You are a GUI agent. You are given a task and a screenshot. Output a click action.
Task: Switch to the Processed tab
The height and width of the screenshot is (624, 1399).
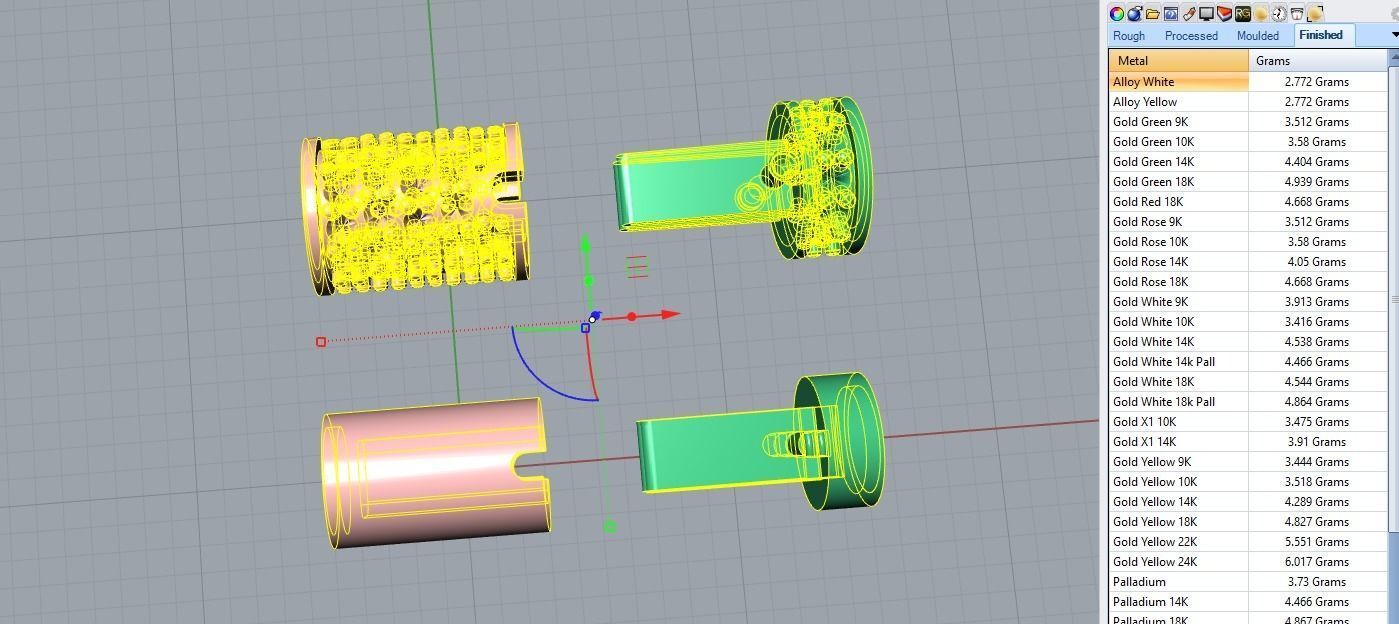click(1191, 36)
